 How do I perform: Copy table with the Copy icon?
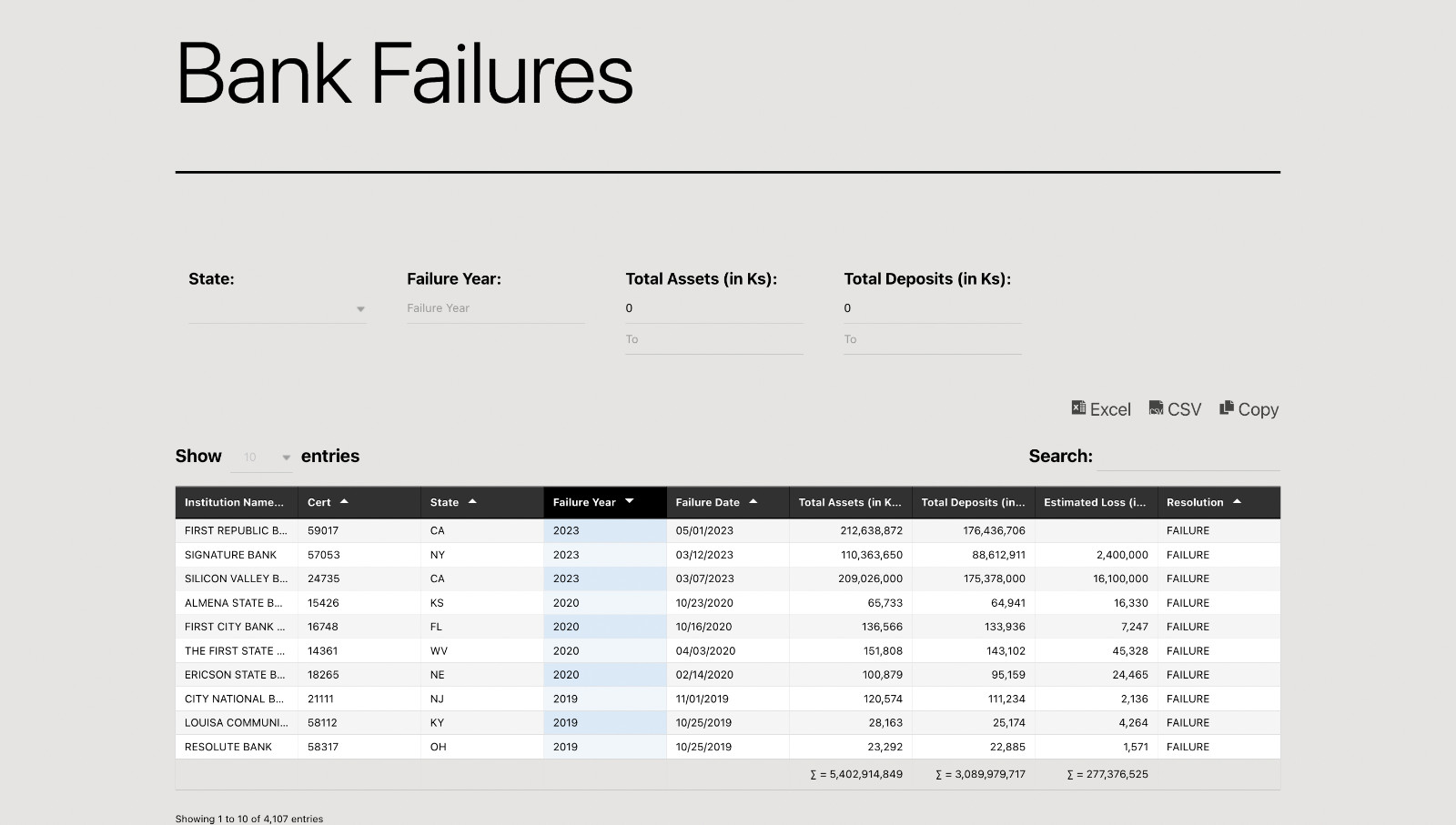[x=1227, y=408]
